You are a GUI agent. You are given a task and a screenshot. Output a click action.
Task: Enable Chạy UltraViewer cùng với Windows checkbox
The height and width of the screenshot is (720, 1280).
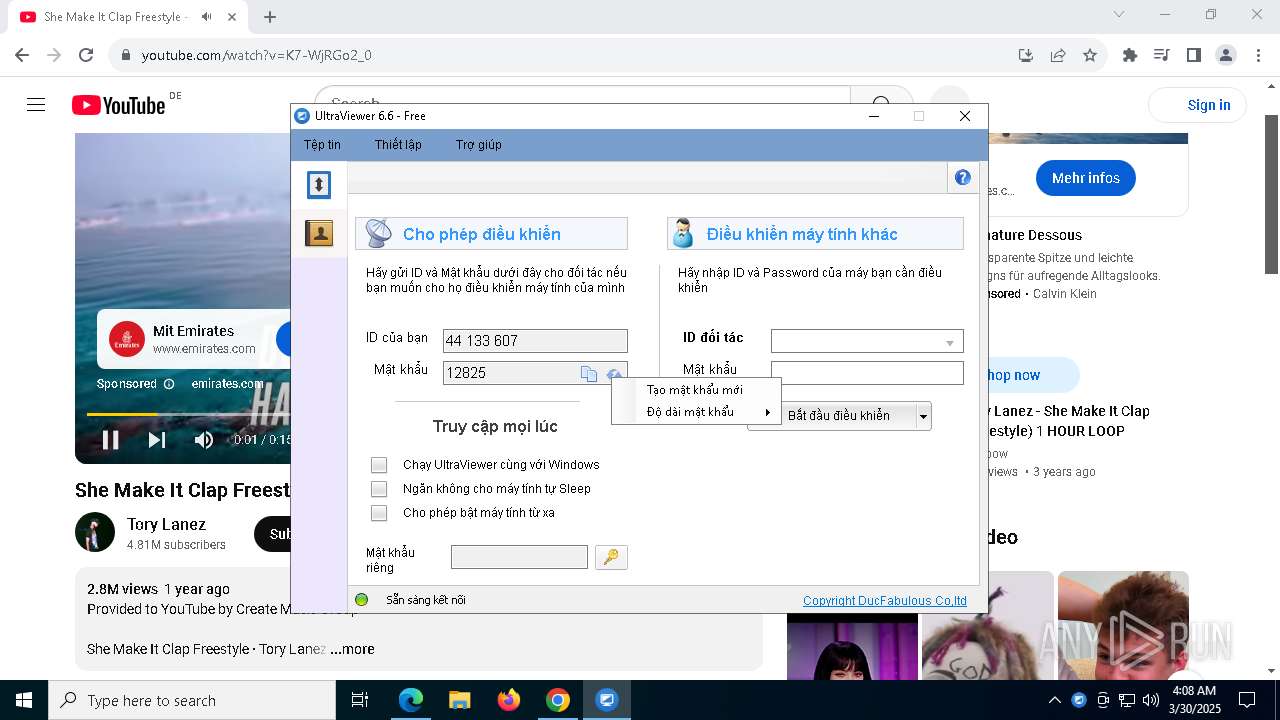tap(379, 465)
